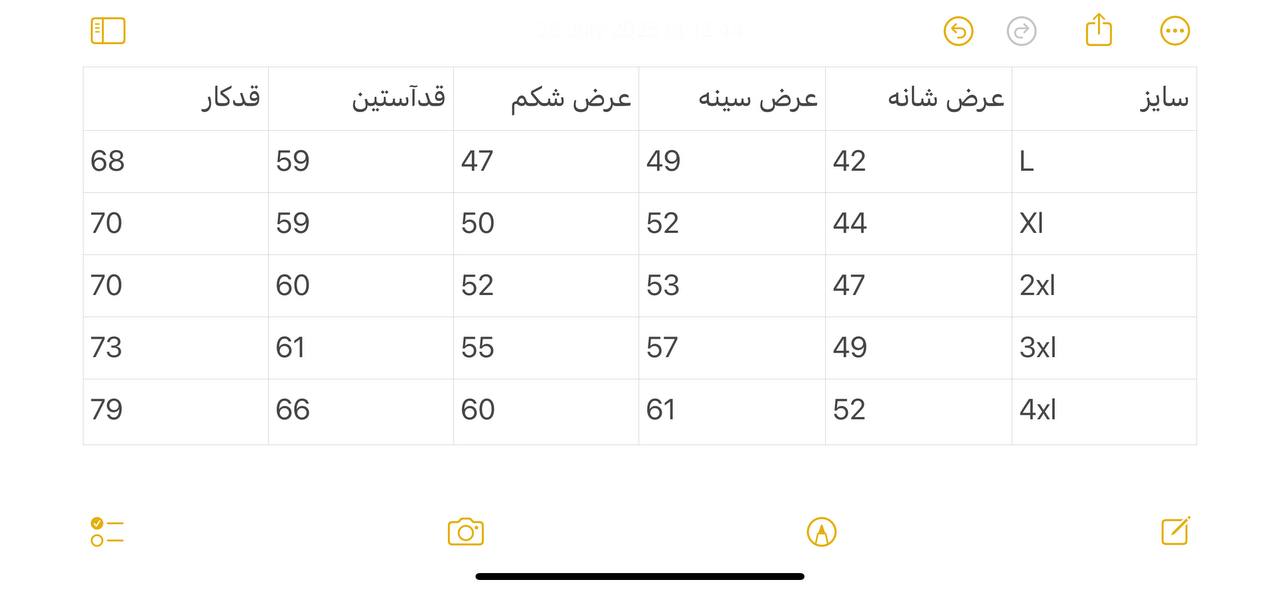Tap the cell containing size 4xl
1280x591 pixels.
point(1104,411)
